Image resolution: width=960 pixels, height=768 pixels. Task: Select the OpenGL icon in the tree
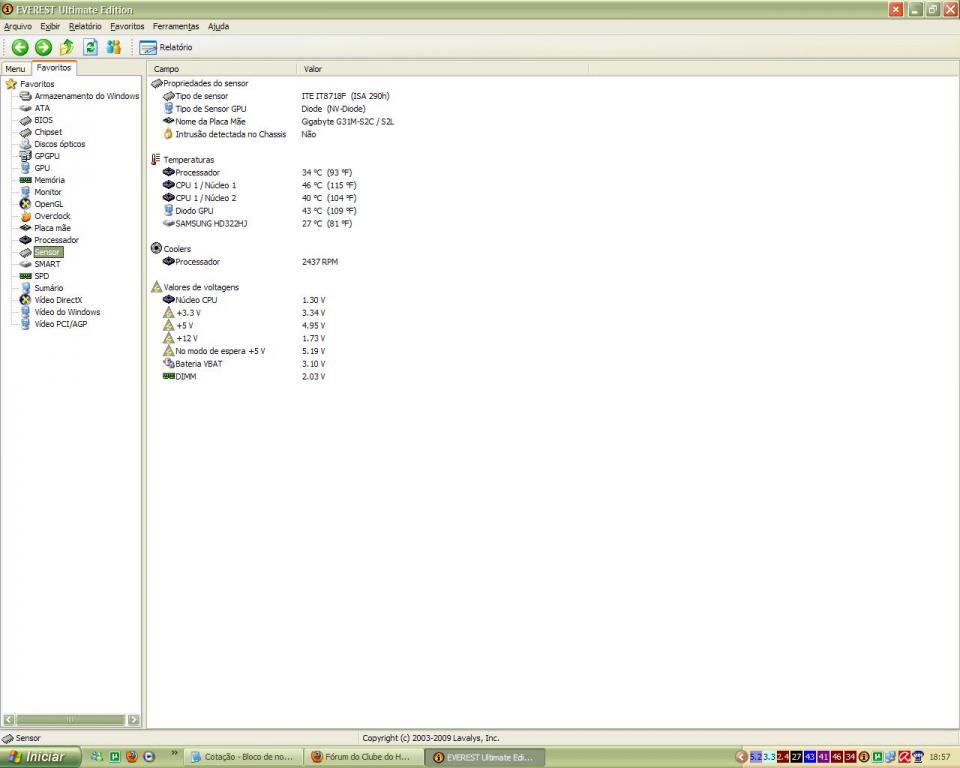(25, 204)
